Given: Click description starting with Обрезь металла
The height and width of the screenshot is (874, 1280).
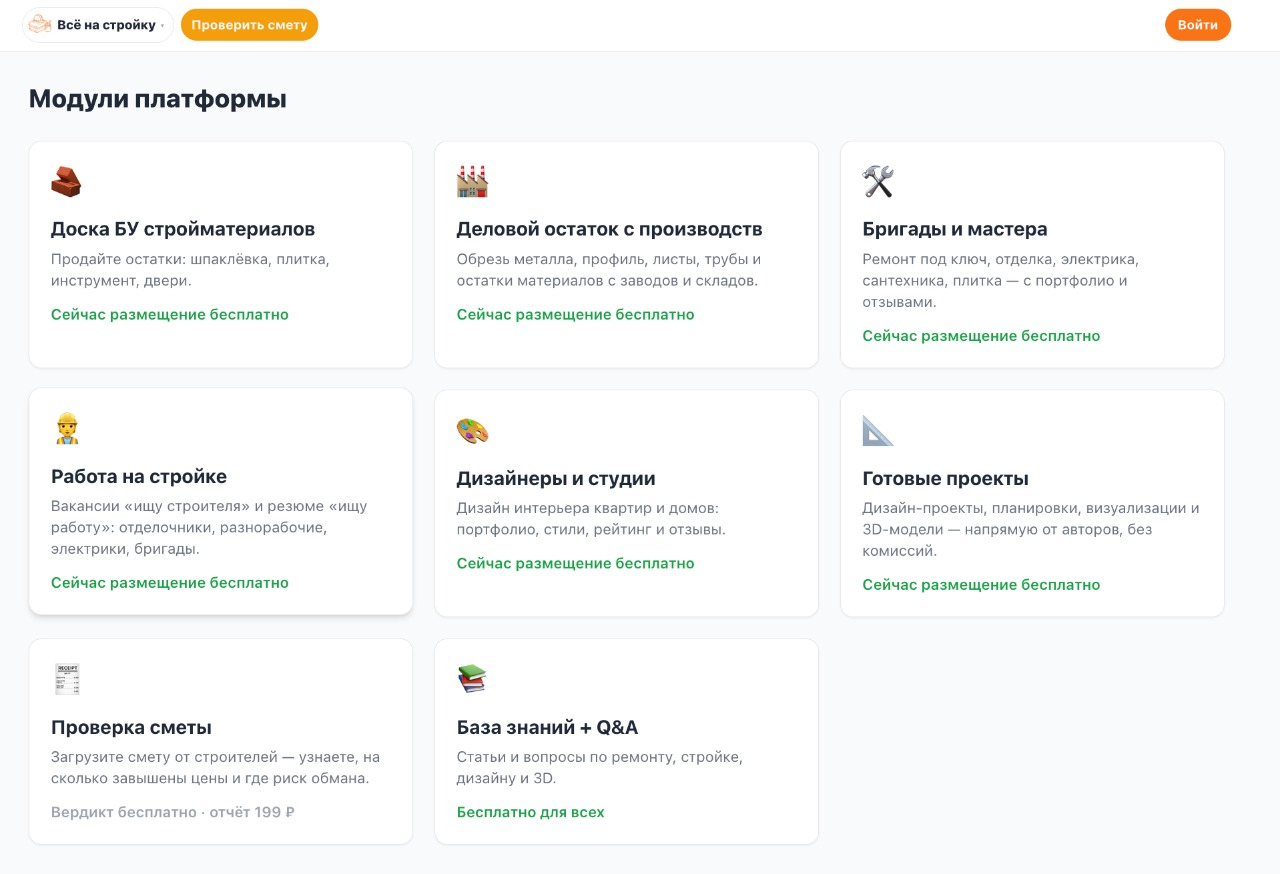Looking at the screenshot, I should (609, 270).
